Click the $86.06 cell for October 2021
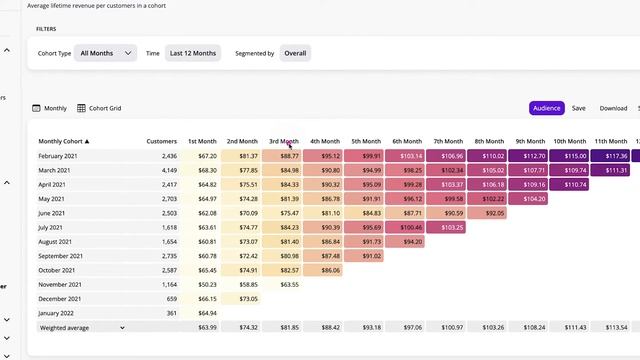640x360 pixels. click(x=322, y=270)
